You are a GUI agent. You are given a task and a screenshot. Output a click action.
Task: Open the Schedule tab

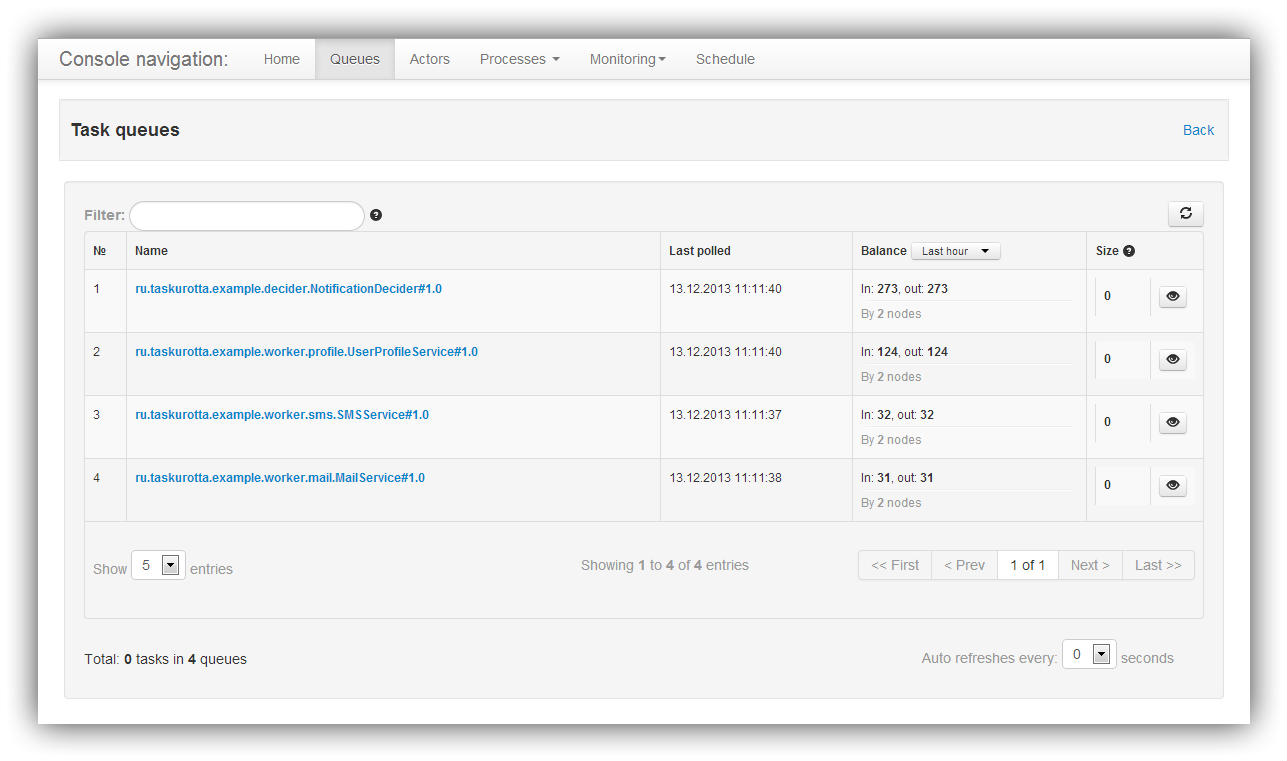[x=725, y=59]
